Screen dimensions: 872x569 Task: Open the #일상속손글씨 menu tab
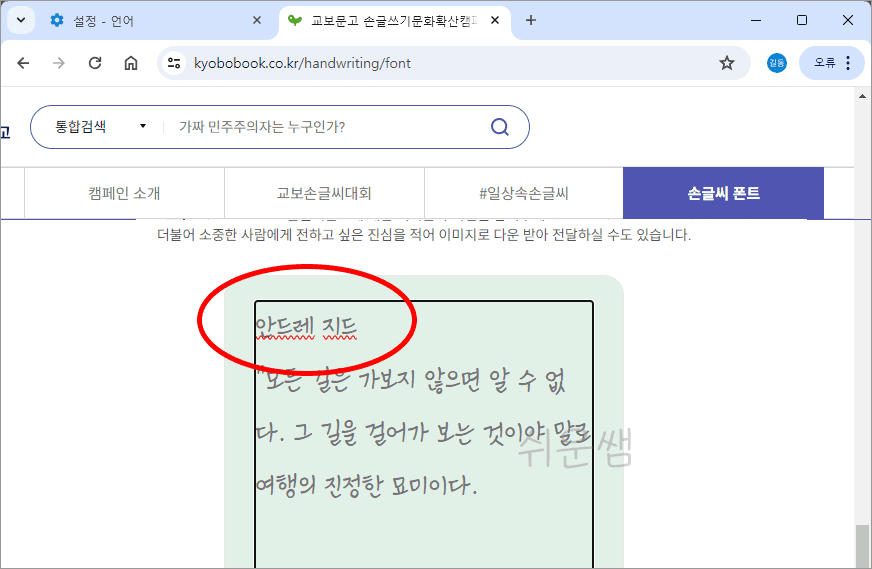click(524, 194)
